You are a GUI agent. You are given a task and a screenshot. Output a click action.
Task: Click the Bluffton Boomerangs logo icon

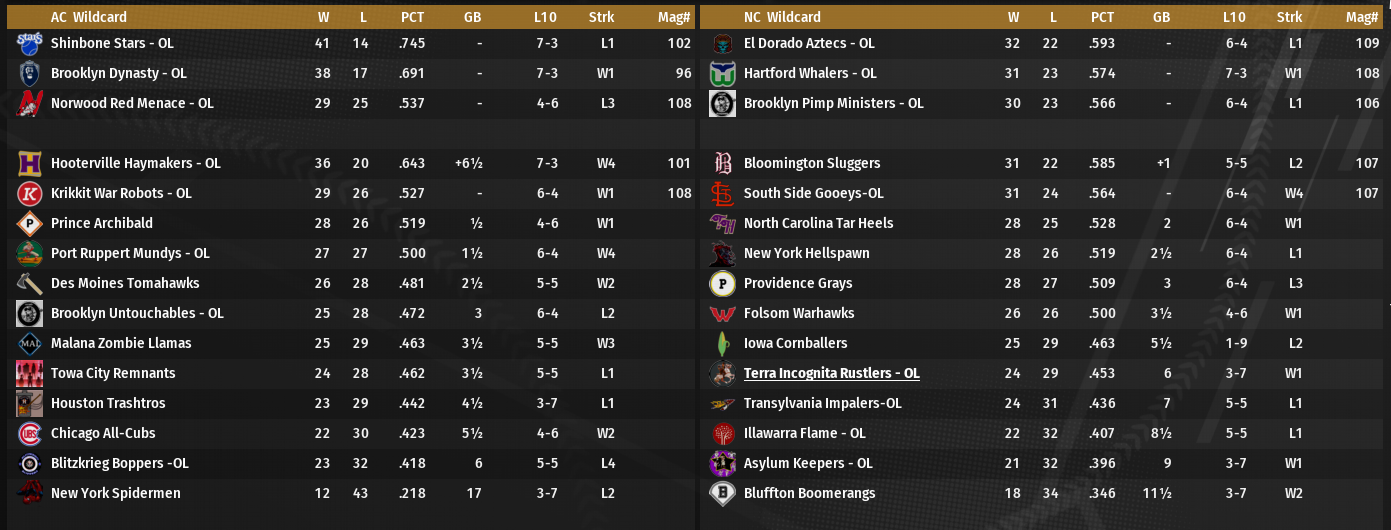(x=722, y=494)
